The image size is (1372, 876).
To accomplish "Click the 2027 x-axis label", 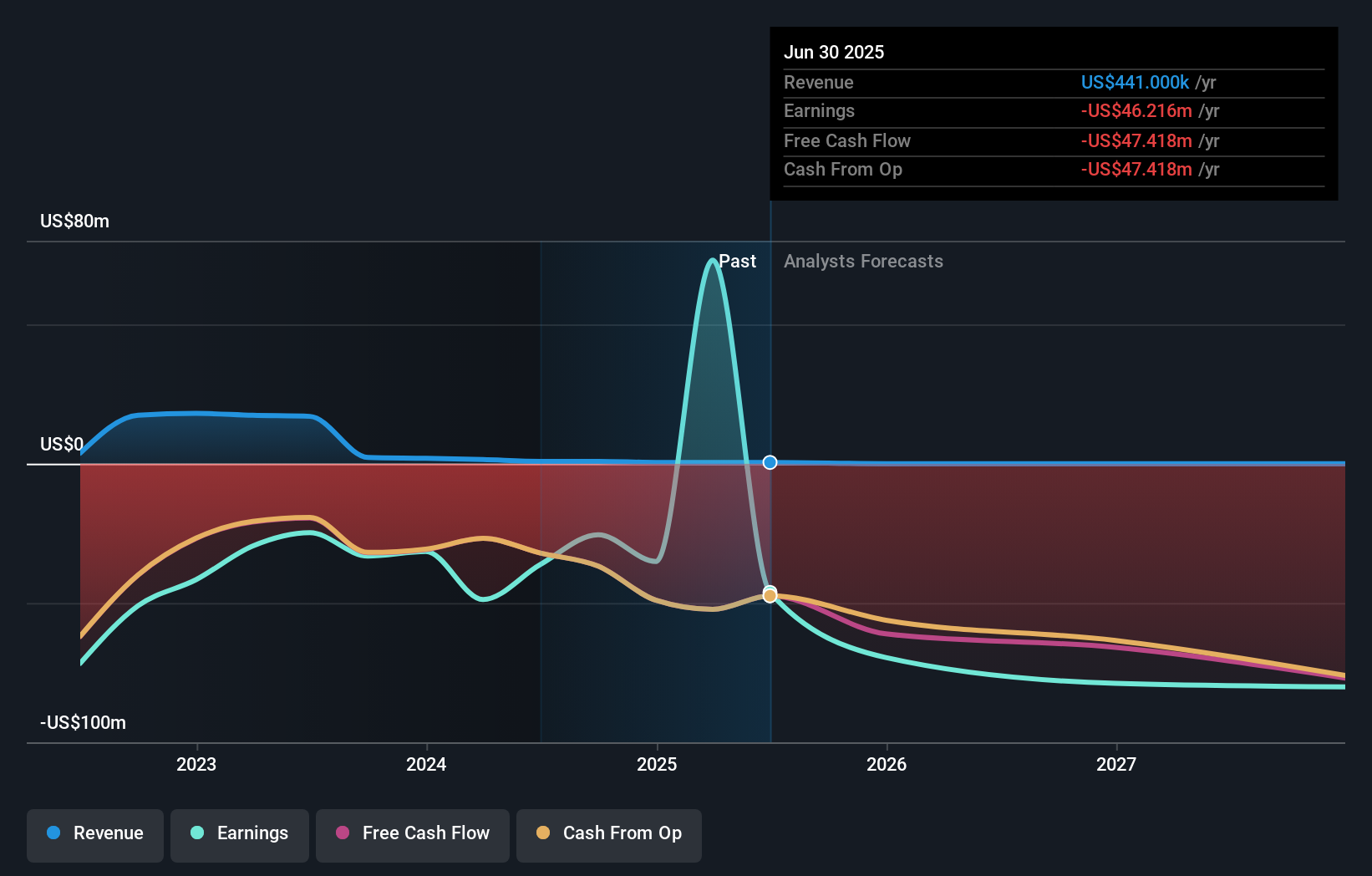I will [x=1116, y=764].
